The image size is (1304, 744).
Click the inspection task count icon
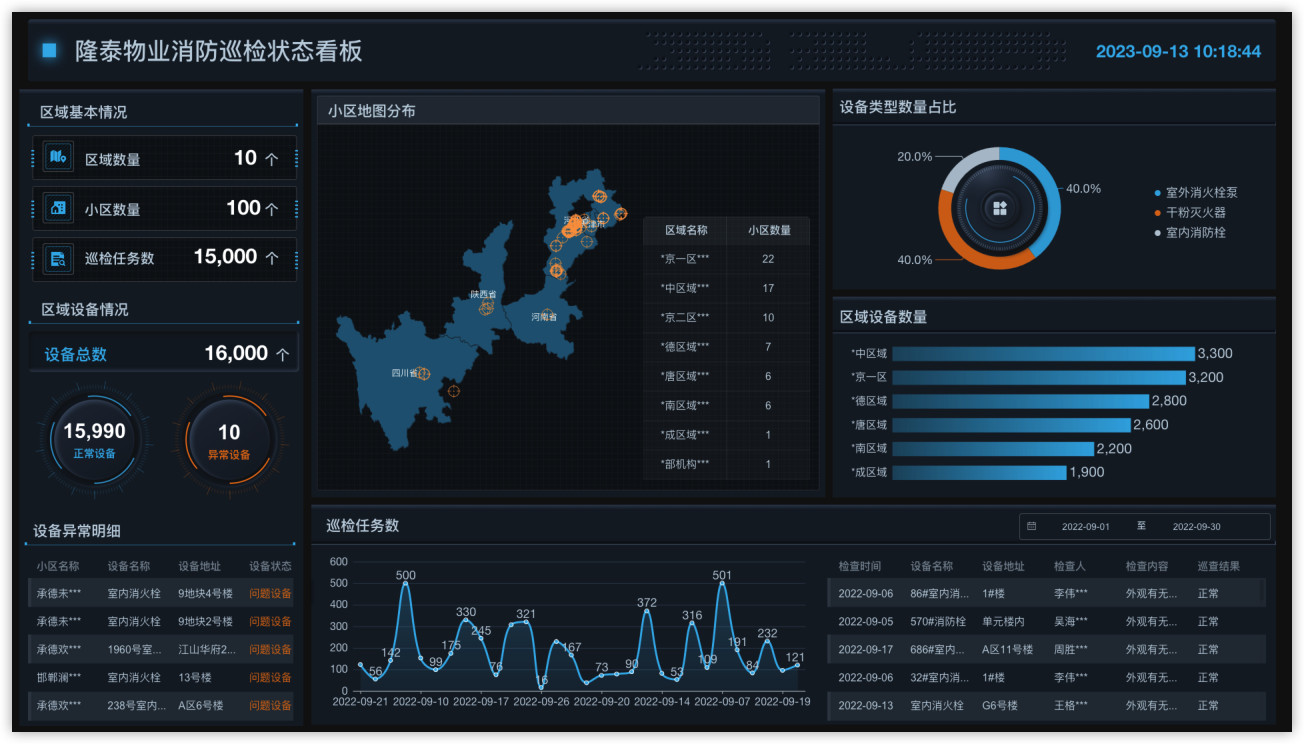pyautogui.click(x=58, y=259)
